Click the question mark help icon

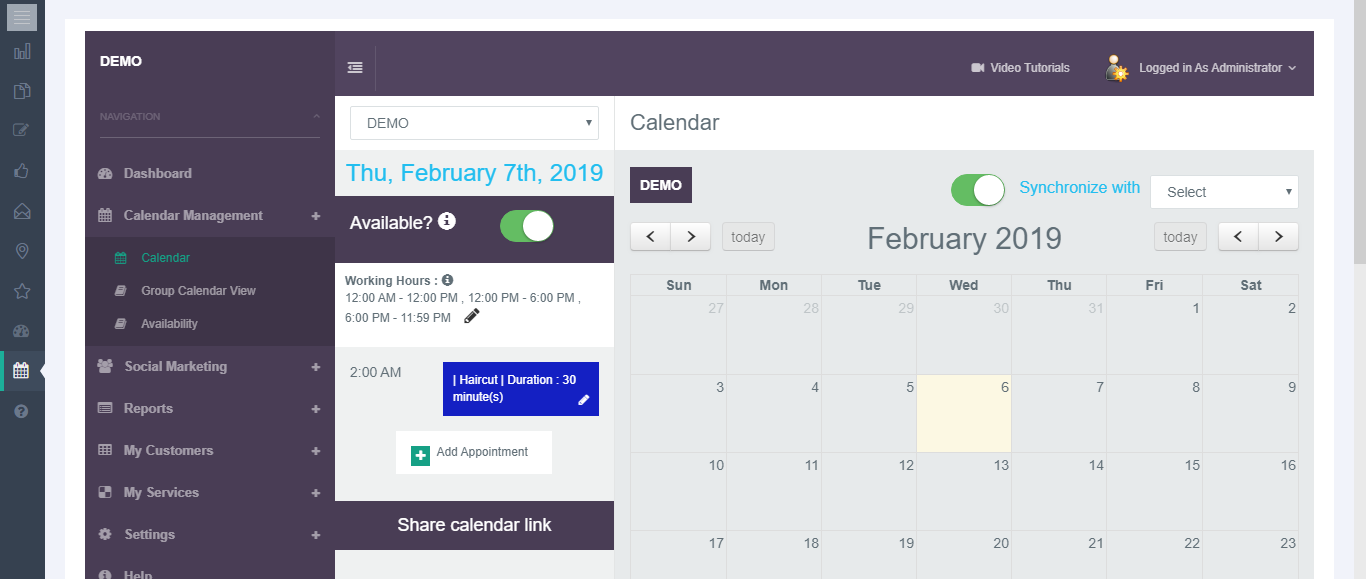click(22, 411)
